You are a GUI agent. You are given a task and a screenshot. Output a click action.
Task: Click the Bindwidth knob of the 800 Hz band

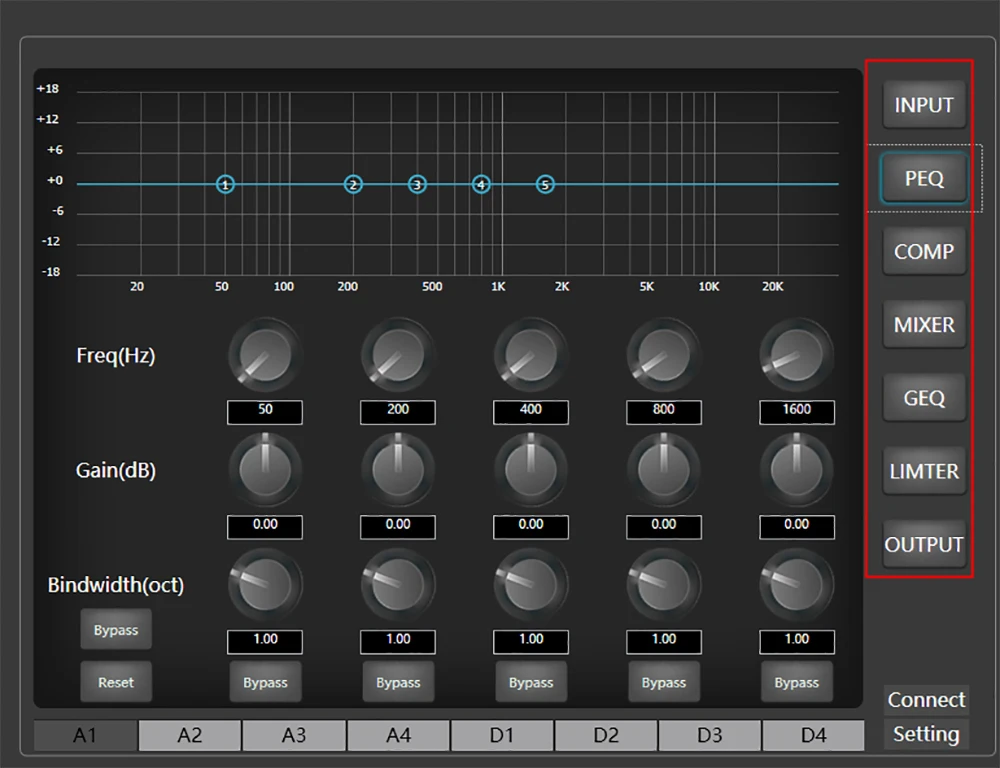click(664, 584)
